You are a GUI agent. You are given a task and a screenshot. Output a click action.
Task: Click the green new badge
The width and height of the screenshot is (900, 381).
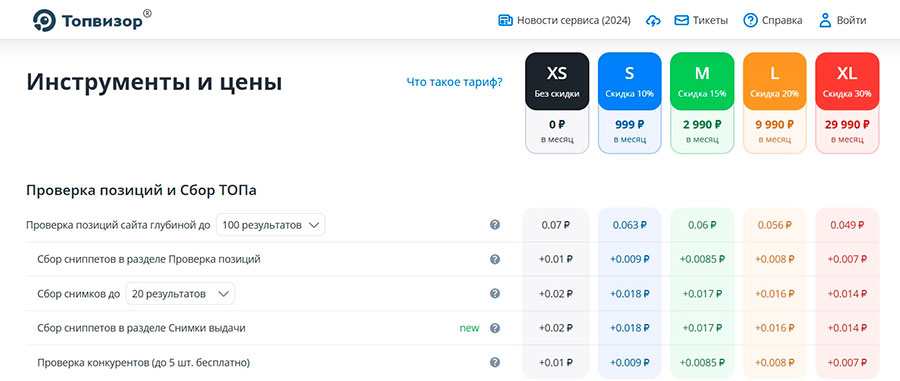[469, 328]
